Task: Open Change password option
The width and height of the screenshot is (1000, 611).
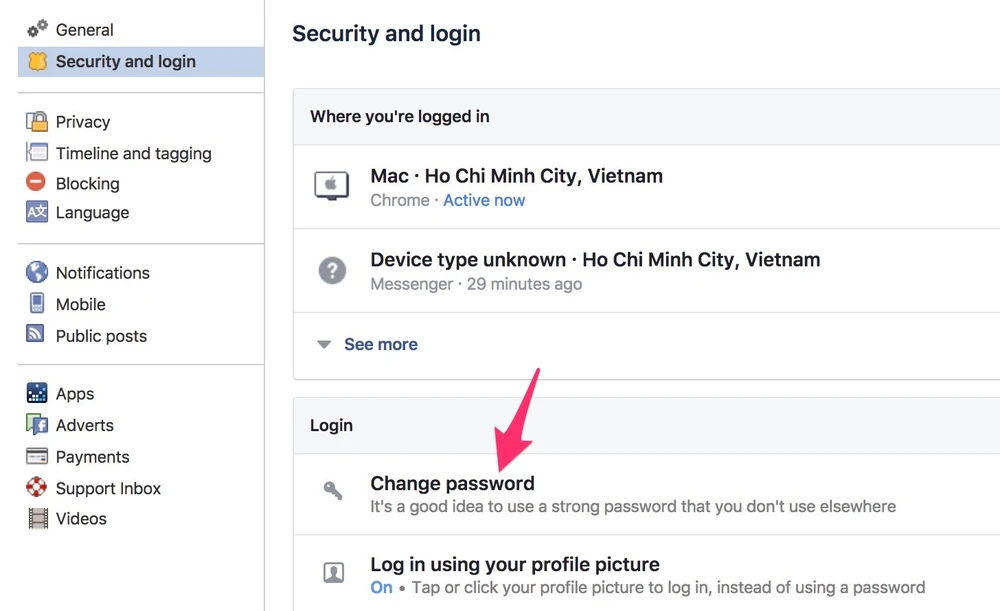Action: point(452,484)
